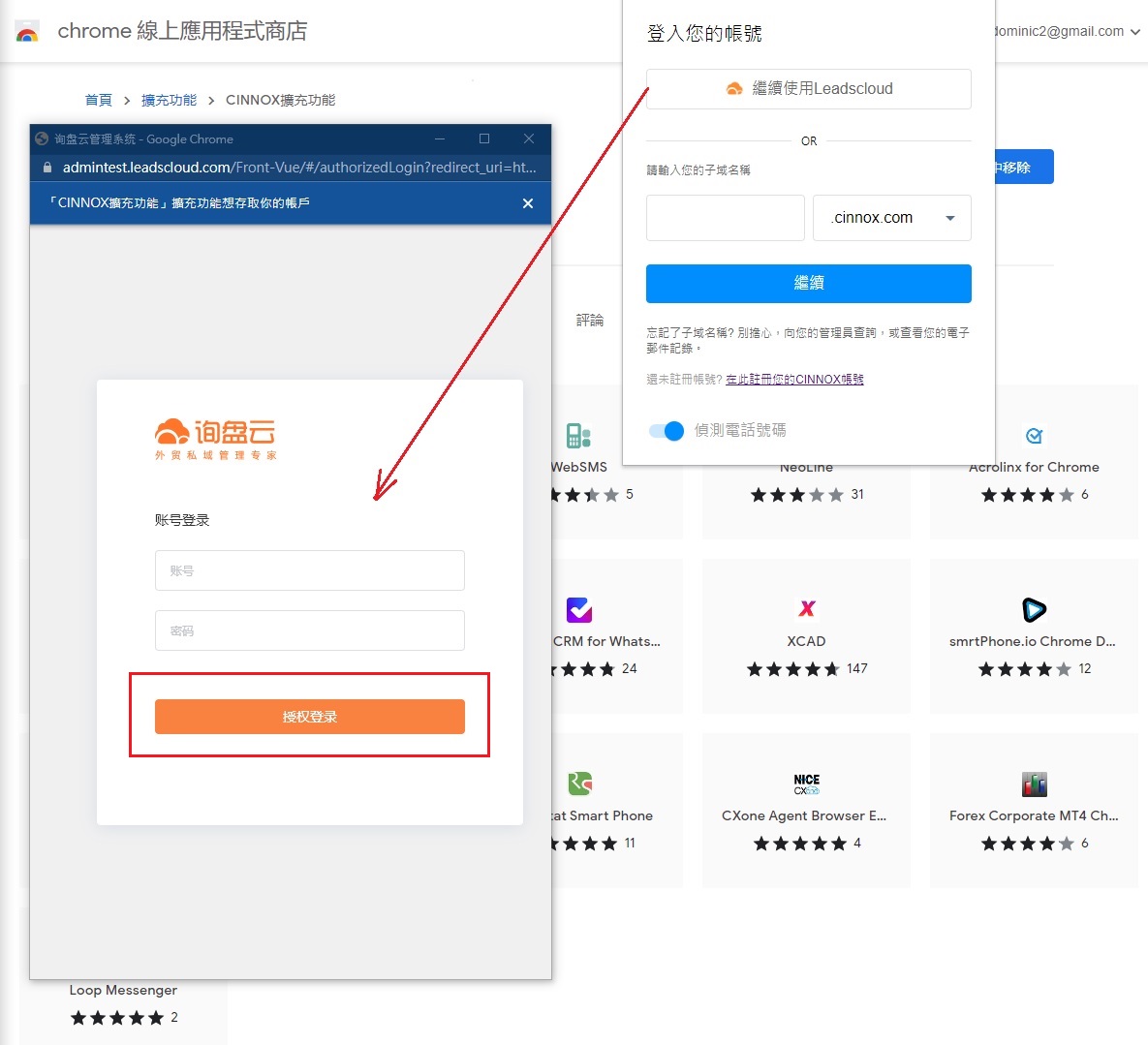Open the Acrolinx for Chrome card title
The width and height of the screenshot is (1148, 1045).
[1034, 467]
